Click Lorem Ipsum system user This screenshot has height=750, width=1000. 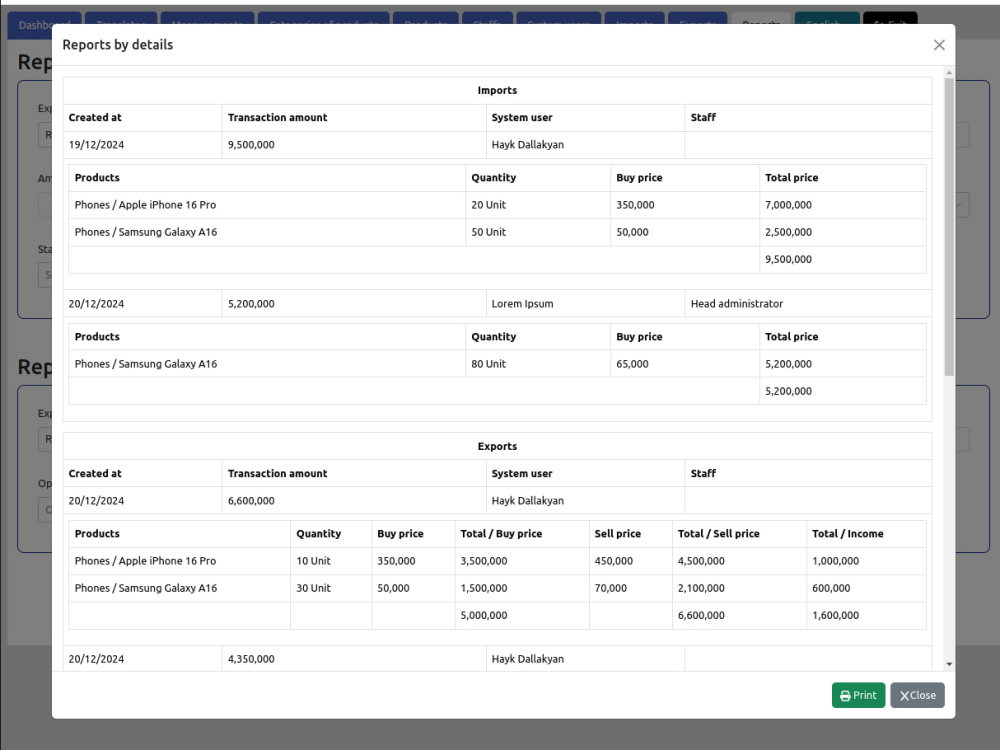pos(522,304)
